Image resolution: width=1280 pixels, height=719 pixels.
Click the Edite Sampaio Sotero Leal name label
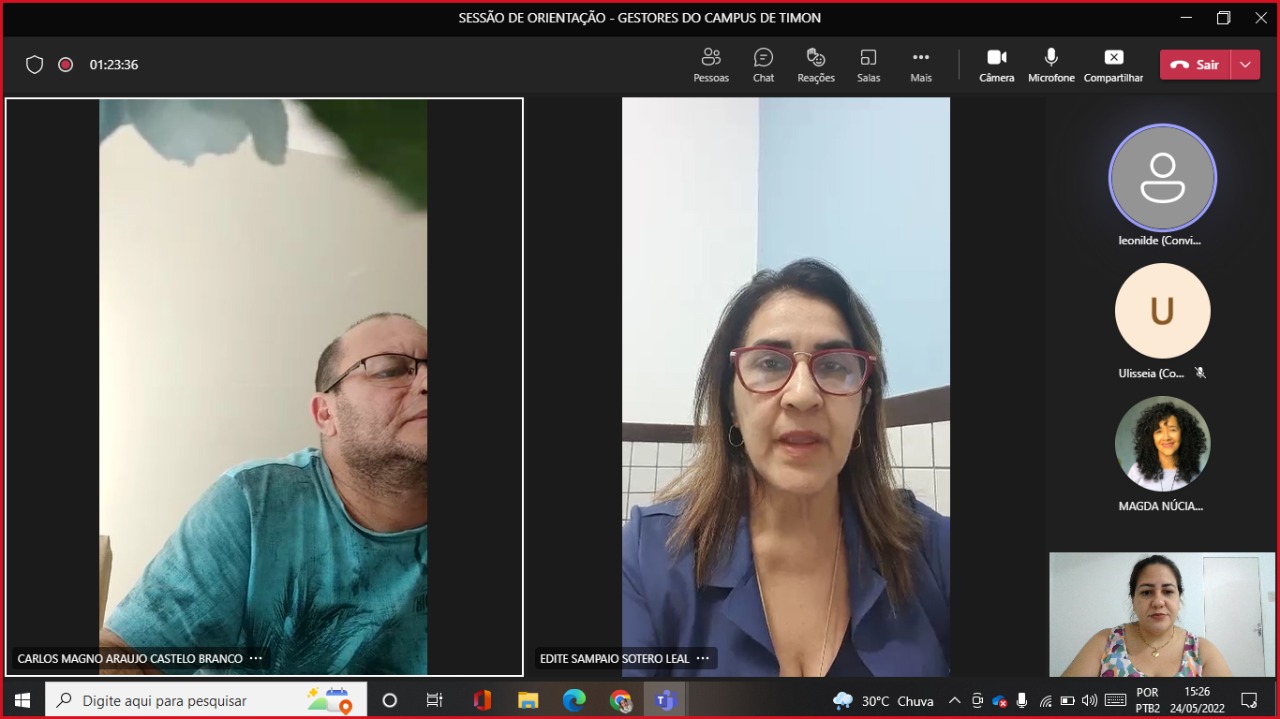[x=615, y=659]
